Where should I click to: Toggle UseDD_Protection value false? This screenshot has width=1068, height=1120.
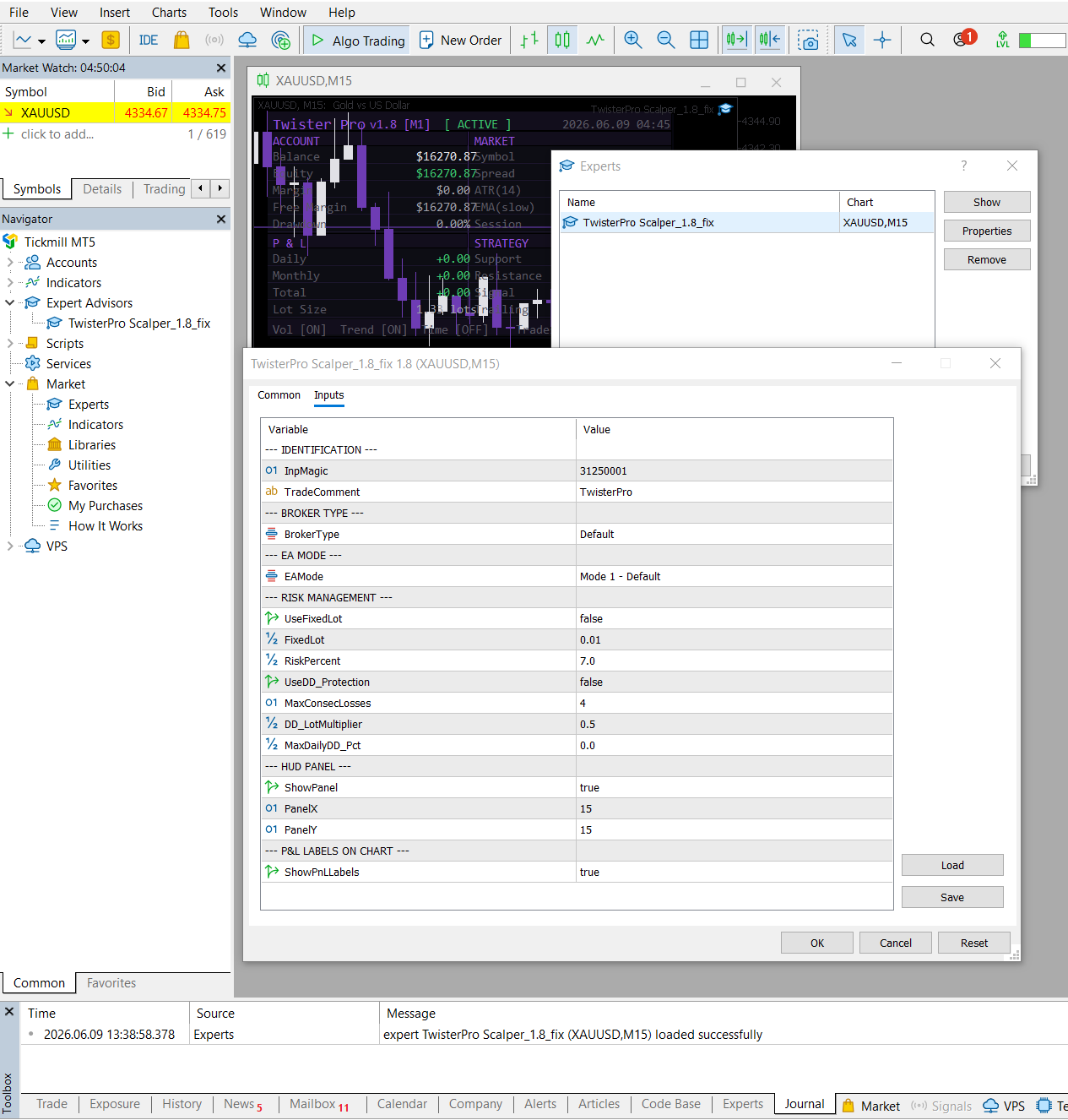pos(735,682)
